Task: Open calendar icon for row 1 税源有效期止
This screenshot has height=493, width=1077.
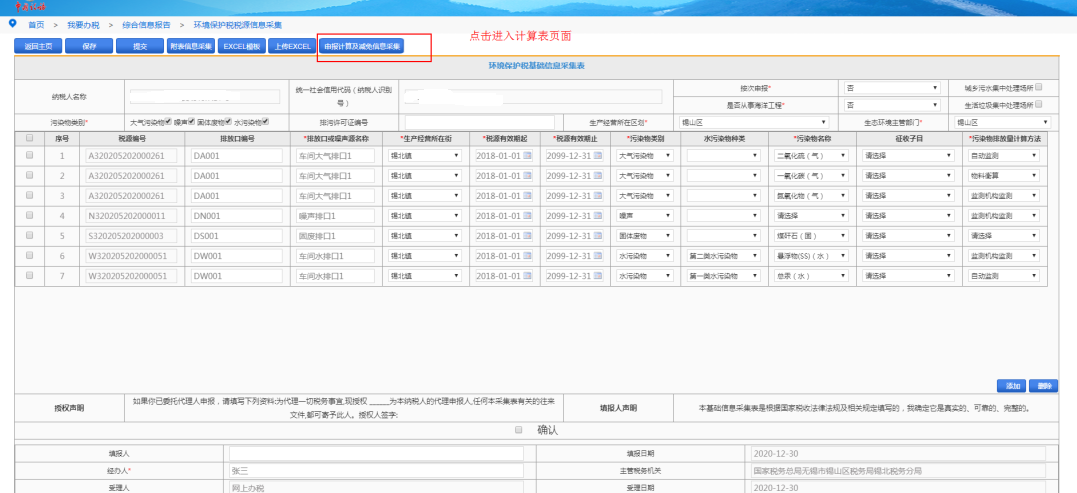Action: (x=596, y=156)
